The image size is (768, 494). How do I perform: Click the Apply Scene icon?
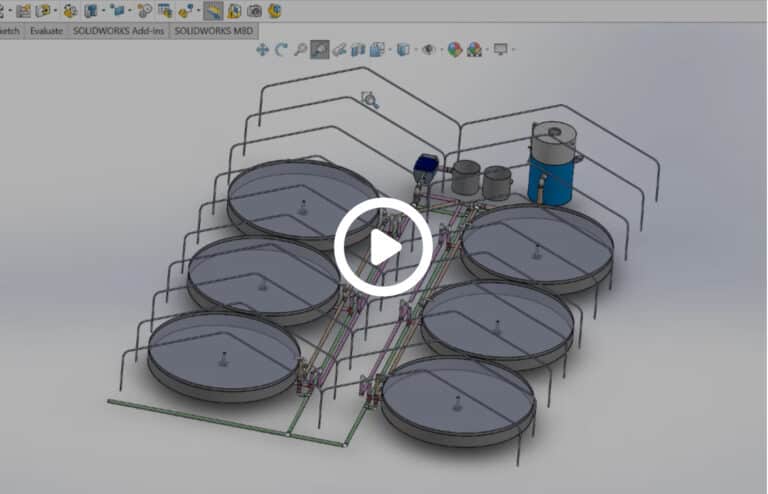pos(473,49)
